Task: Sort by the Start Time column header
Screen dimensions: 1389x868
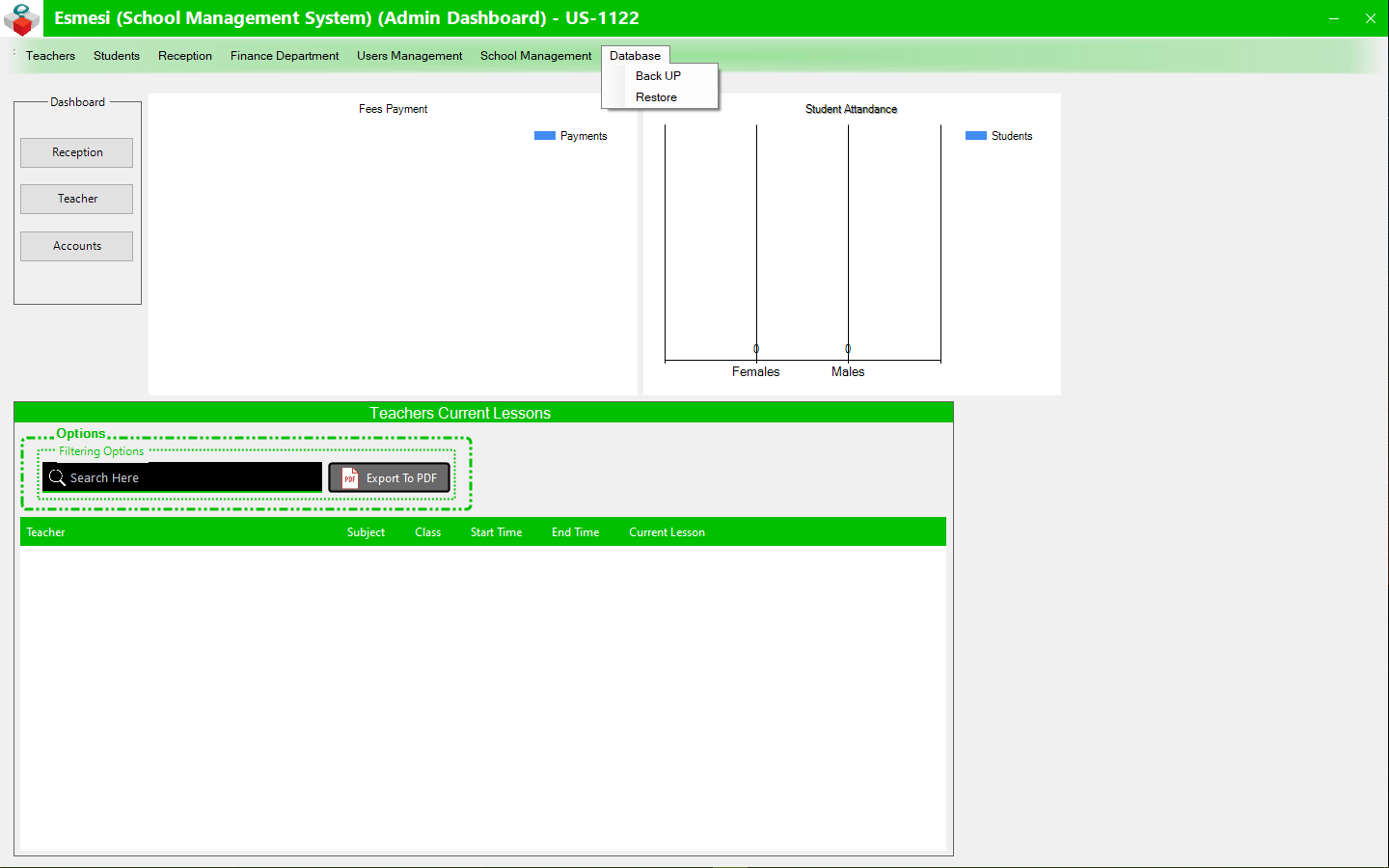Action: coord(497,532)
